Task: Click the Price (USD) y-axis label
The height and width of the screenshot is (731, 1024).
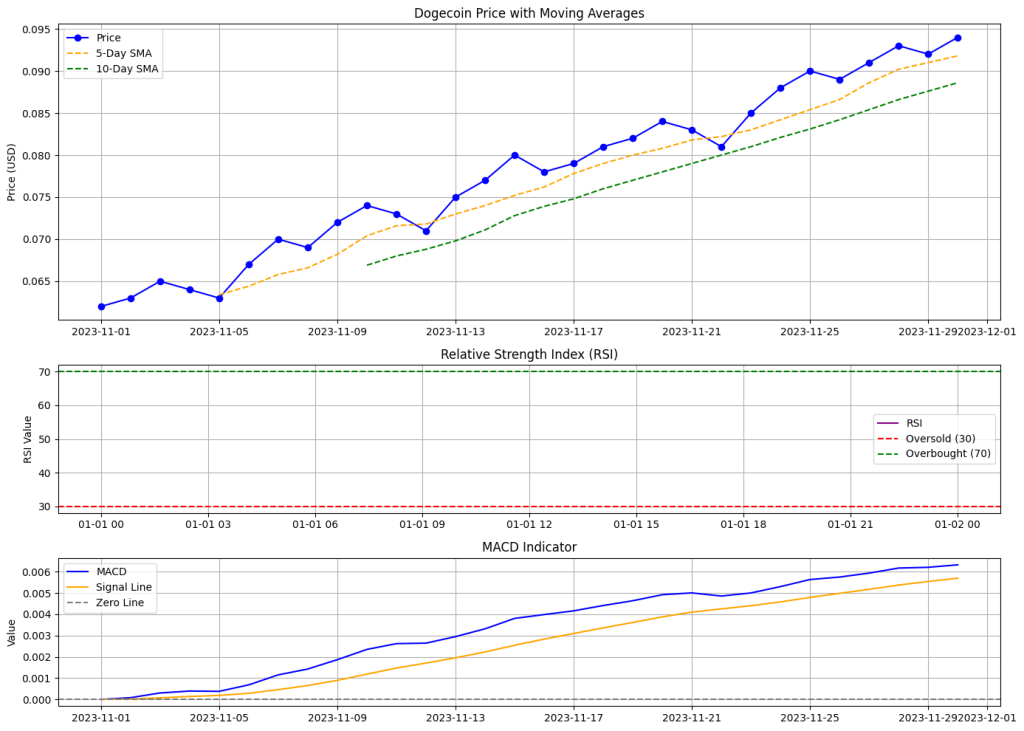Action: (12, 172)
